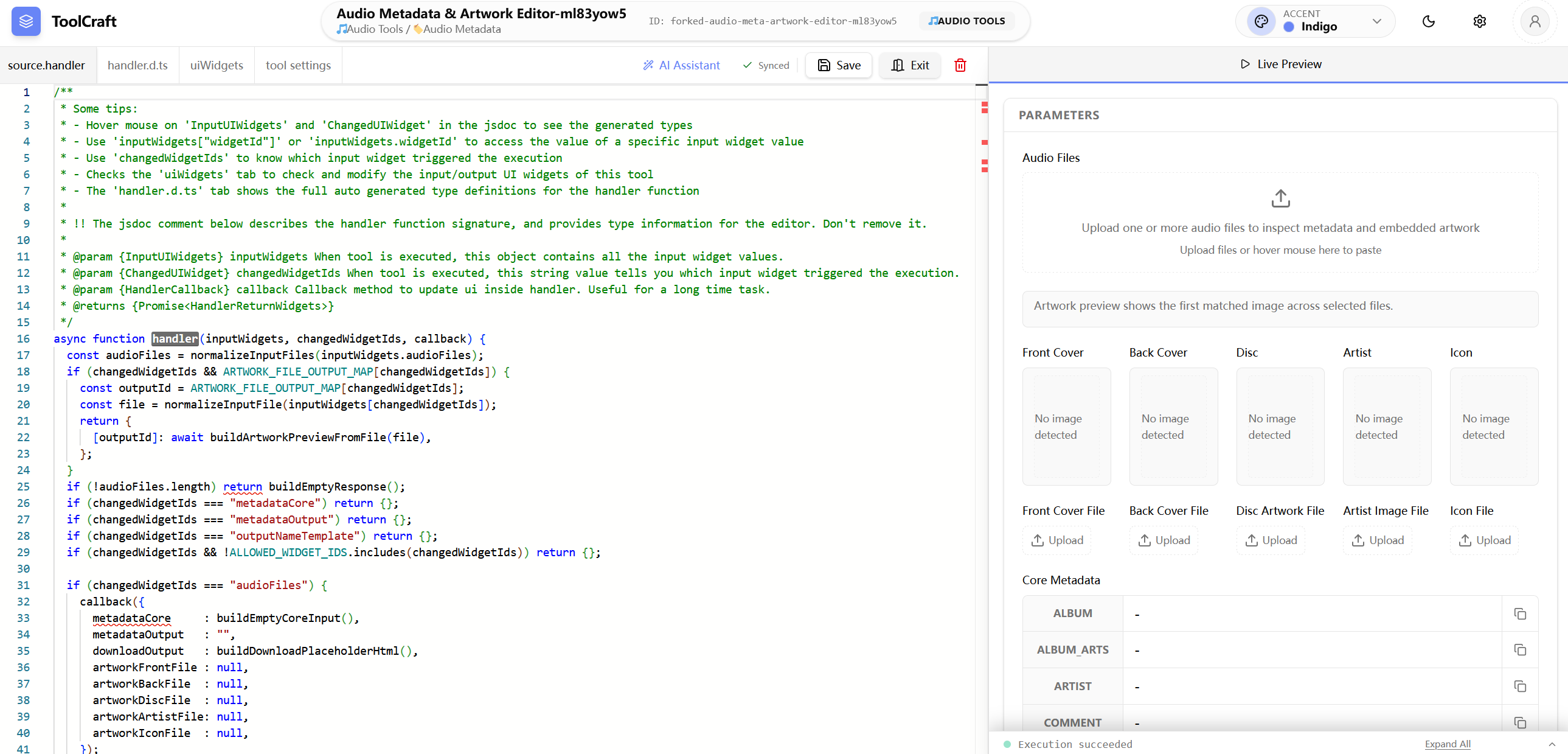Click the Exit button

tap(909, 65)
